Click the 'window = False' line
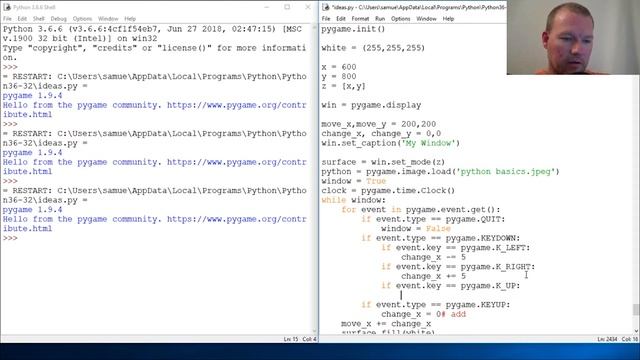Screen dimensions: 640x360 pos(416,229)
